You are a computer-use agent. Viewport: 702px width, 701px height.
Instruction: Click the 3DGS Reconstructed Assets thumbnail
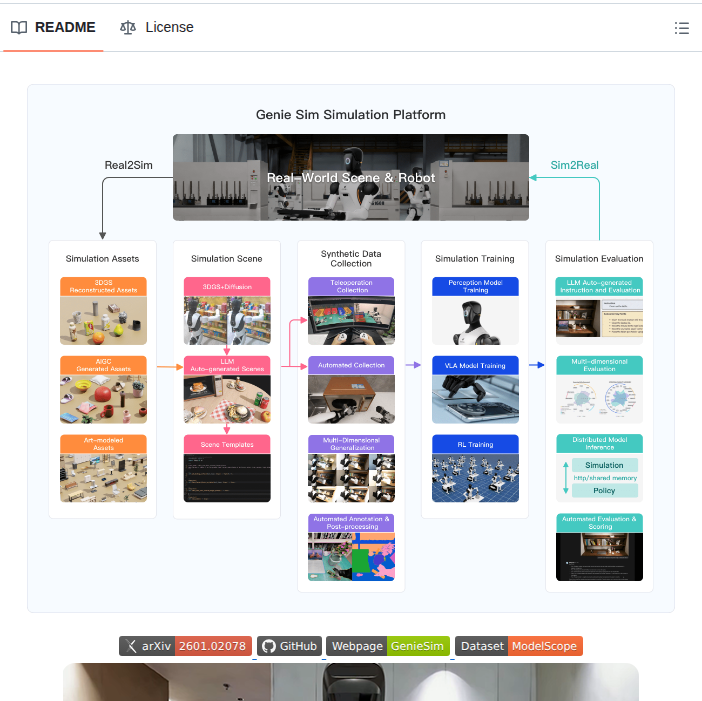tap(103, 320)
